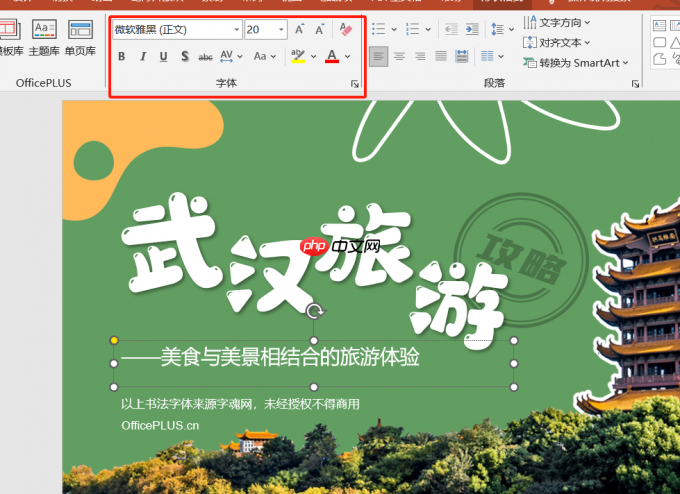Apply red font color
Image resolution: width=680 pixels, height=494 pixels.
[332, 56]
